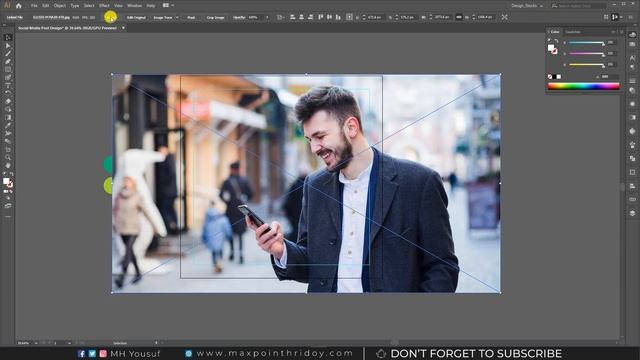The width and height of the screenshot is (640, 360).
Task: Open the Object menu
Action: (x=60, y=6)
